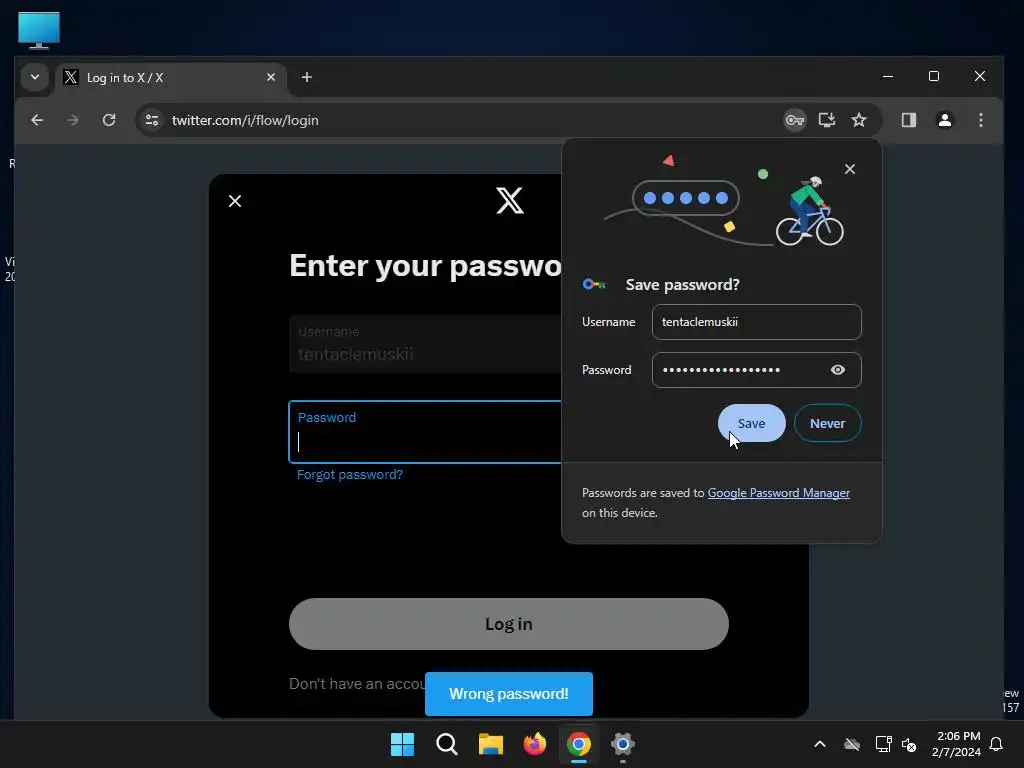Click the Never button
Screen dimensions: 1024x768
point(827,423)
